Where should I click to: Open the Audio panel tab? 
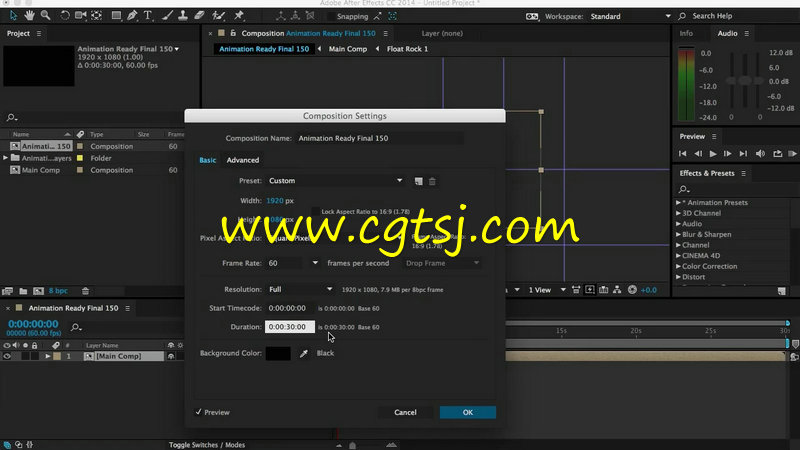(727, 33)
